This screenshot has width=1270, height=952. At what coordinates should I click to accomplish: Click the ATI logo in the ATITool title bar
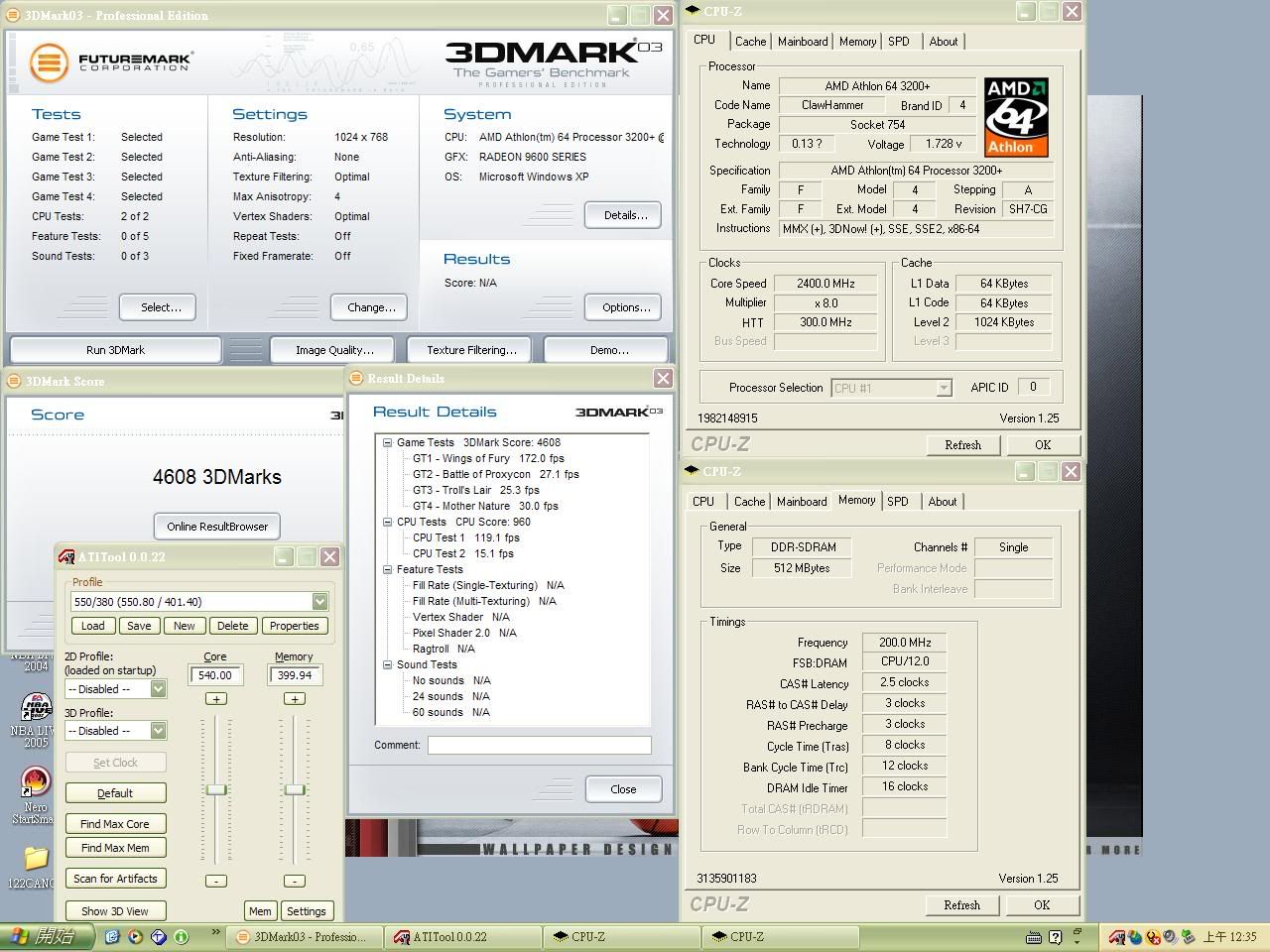pos(65,556)
